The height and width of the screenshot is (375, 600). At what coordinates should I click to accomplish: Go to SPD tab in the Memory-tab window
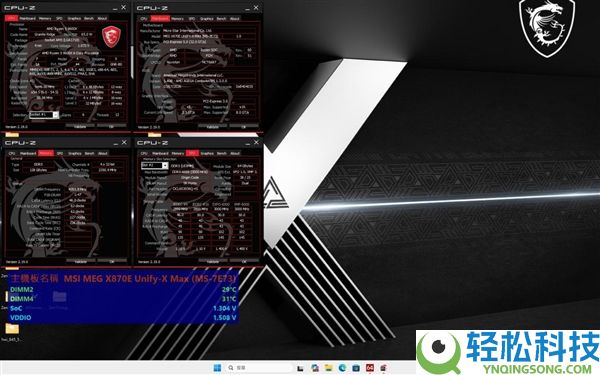point(60,153)
